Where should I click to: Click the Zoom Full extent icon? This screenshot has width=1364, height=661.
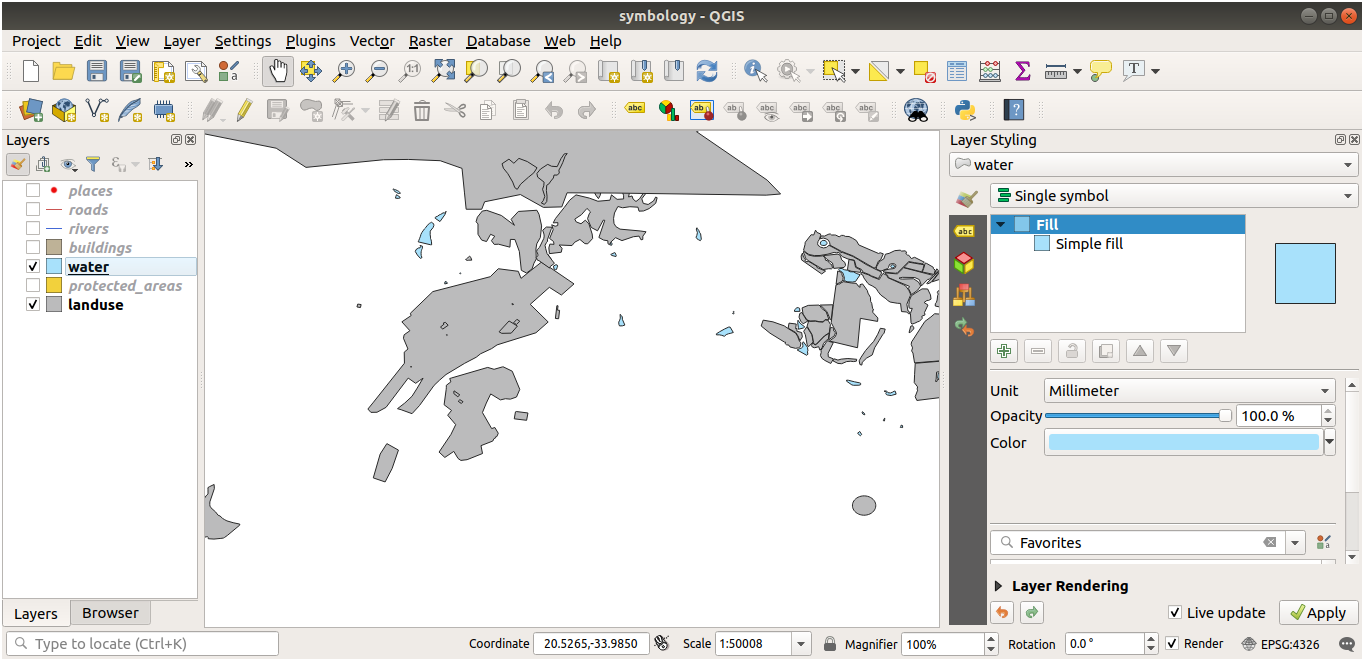[x=443, y=71]
